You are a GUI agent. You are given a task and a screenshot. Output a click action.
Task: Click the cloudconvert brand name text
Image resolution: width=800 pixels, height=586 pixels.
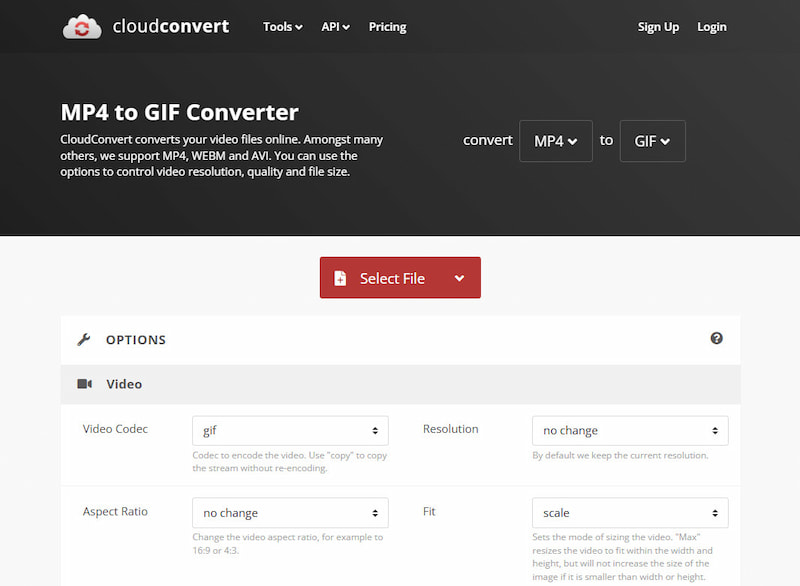click(x=171, y=26)
